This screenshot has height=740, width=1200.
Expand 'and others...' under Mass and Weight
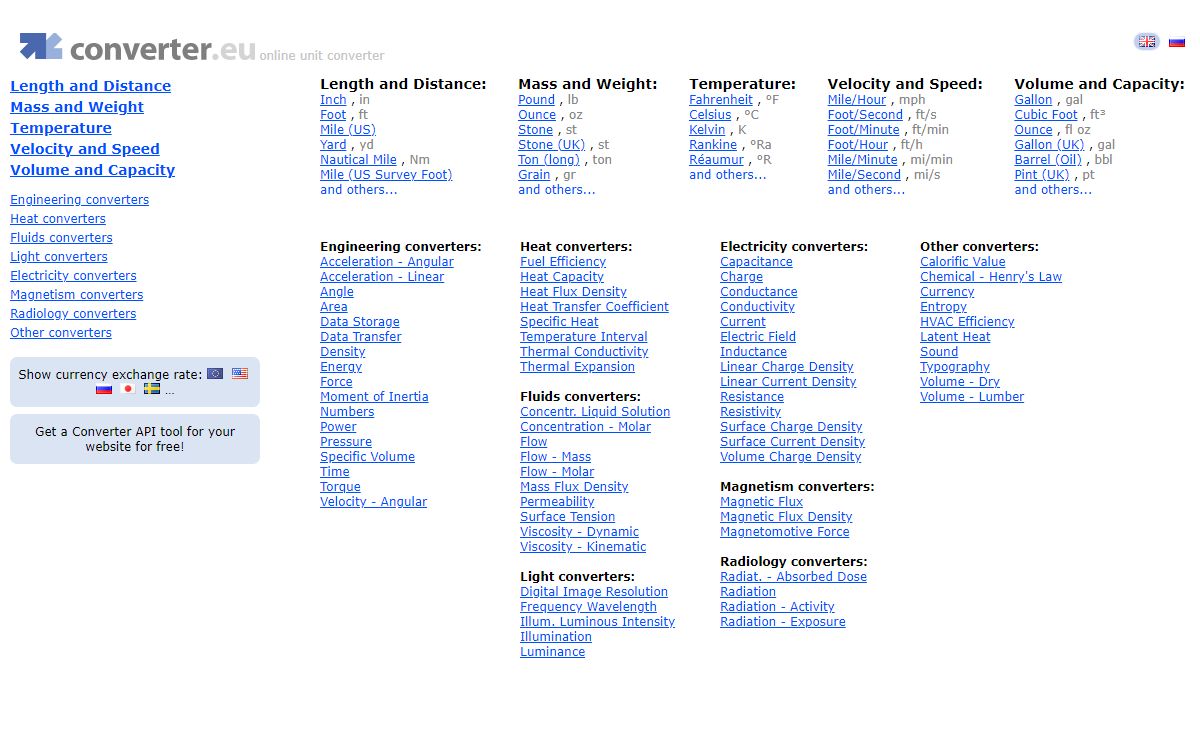coord(556,190)
